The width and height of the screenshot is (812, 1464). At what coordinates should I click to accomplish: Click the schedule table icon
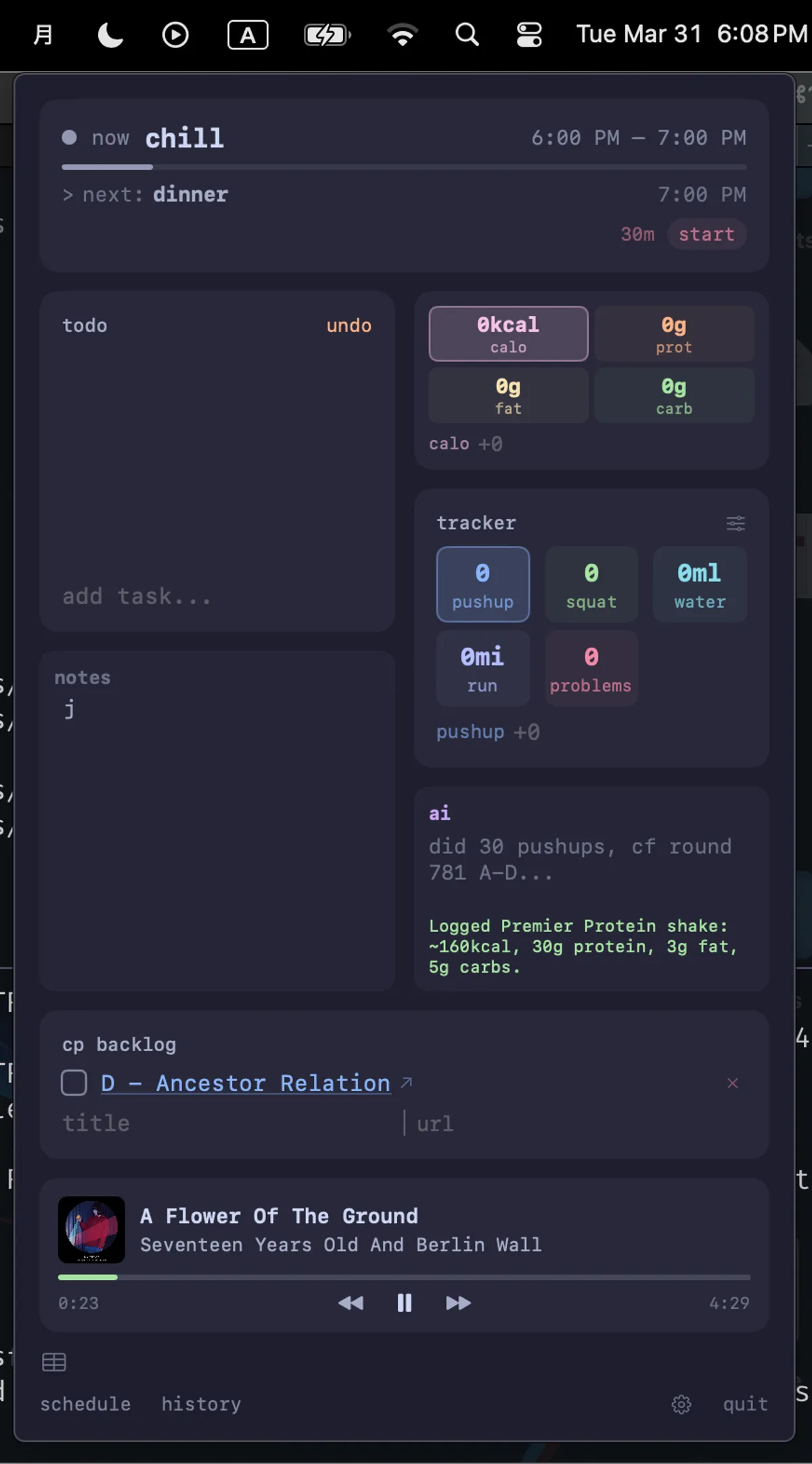[x=54, y=1362]
